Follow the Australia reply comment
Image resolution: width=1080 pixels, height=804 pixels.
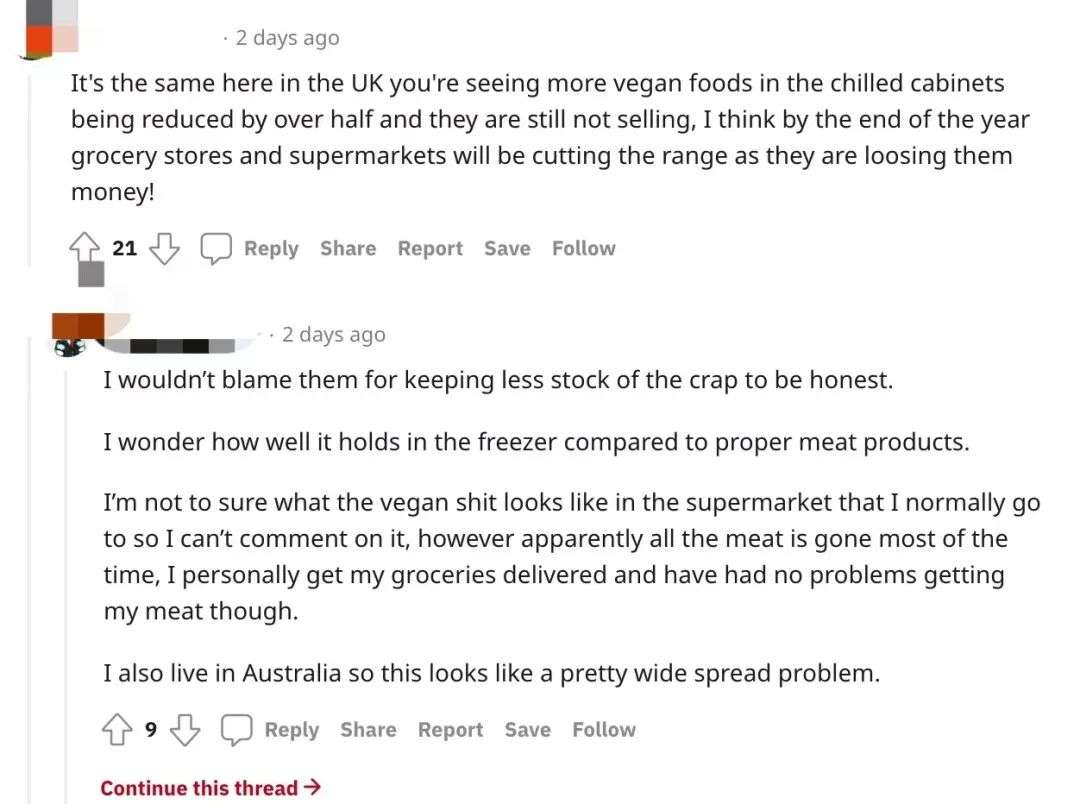click(x=603, y=730)
